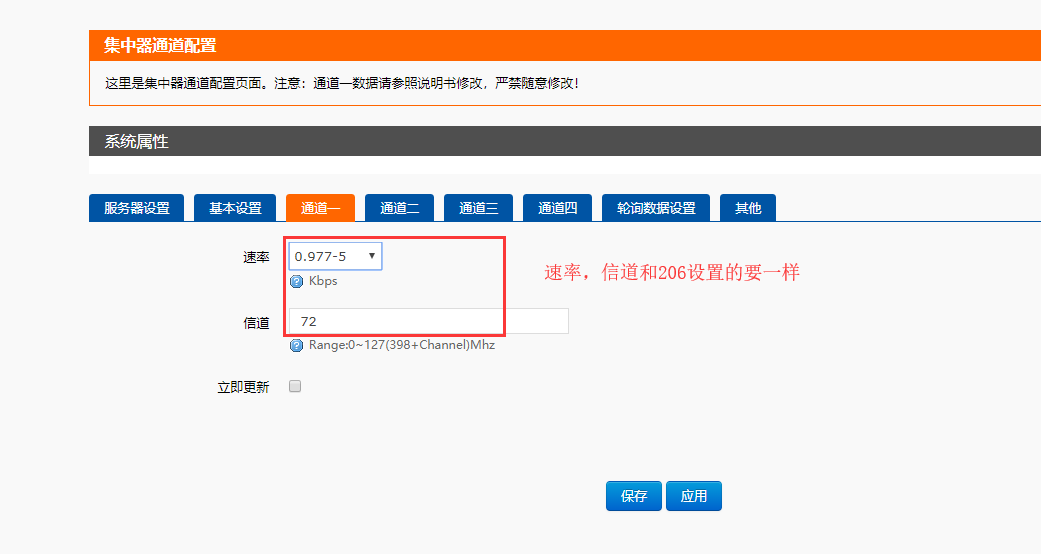Switch to the 服务器设置 tab
This screenshot has height=554, width=1041.
pyautogui.click(x=136, y=208)
